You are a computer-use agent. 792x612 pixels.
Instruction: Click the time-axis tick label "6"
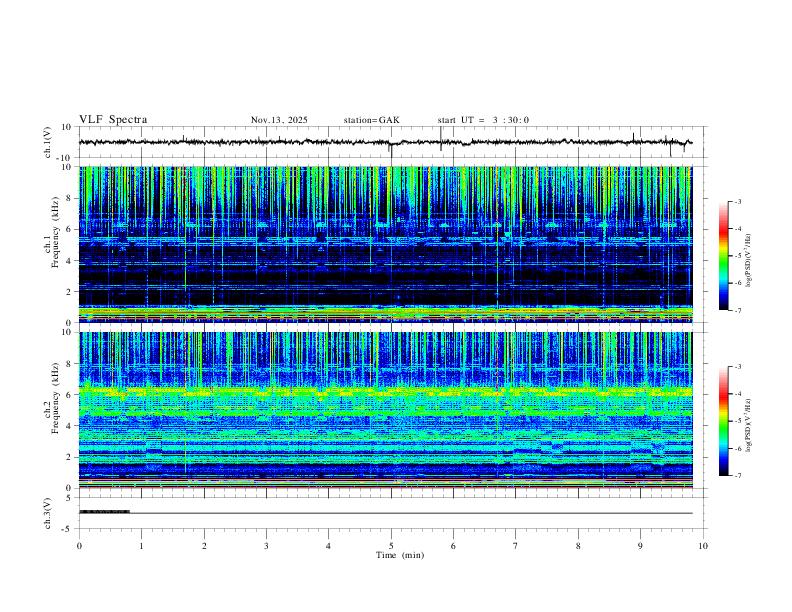454,546
